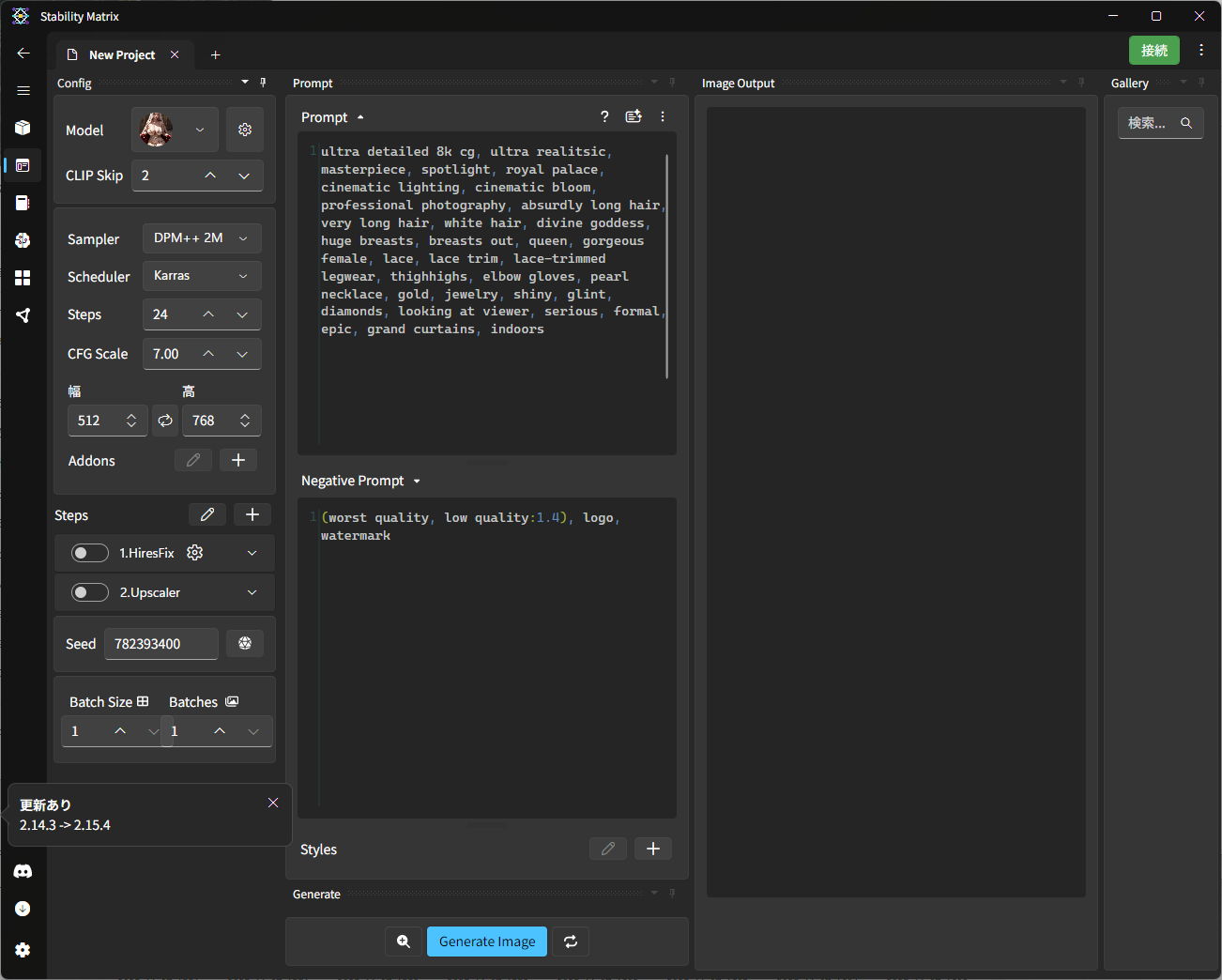Viewport: 1222px width, 980px height.
Task: Select the New Project tab
Action: tap(121, 54)
